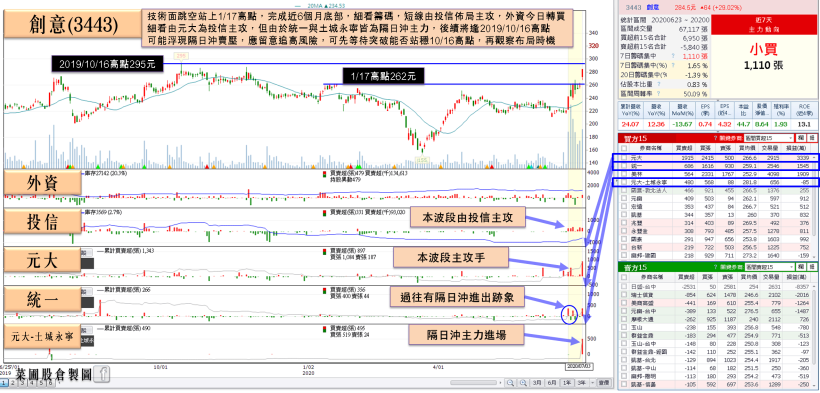This screenshot has height=393, width=820.
Task: Check the 美商高盛 broker checkbox
Action: pos(624,303)
